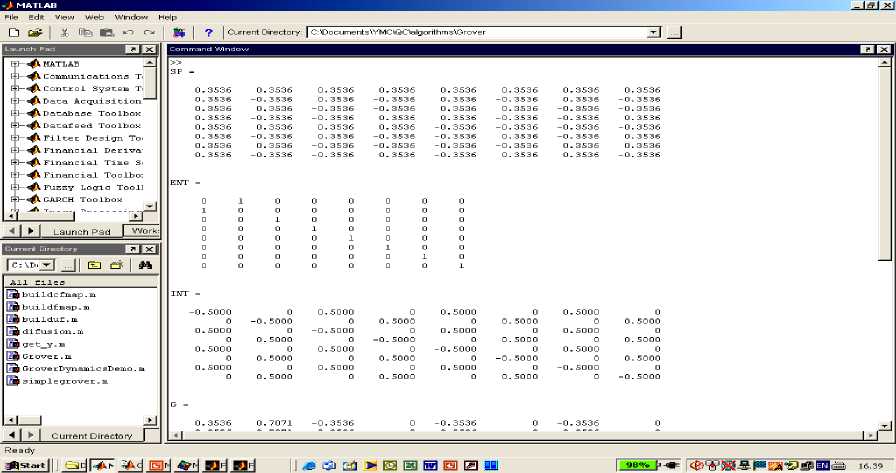
Task: Click the Redo toolbar icon
Action: [x=149, y=33]
